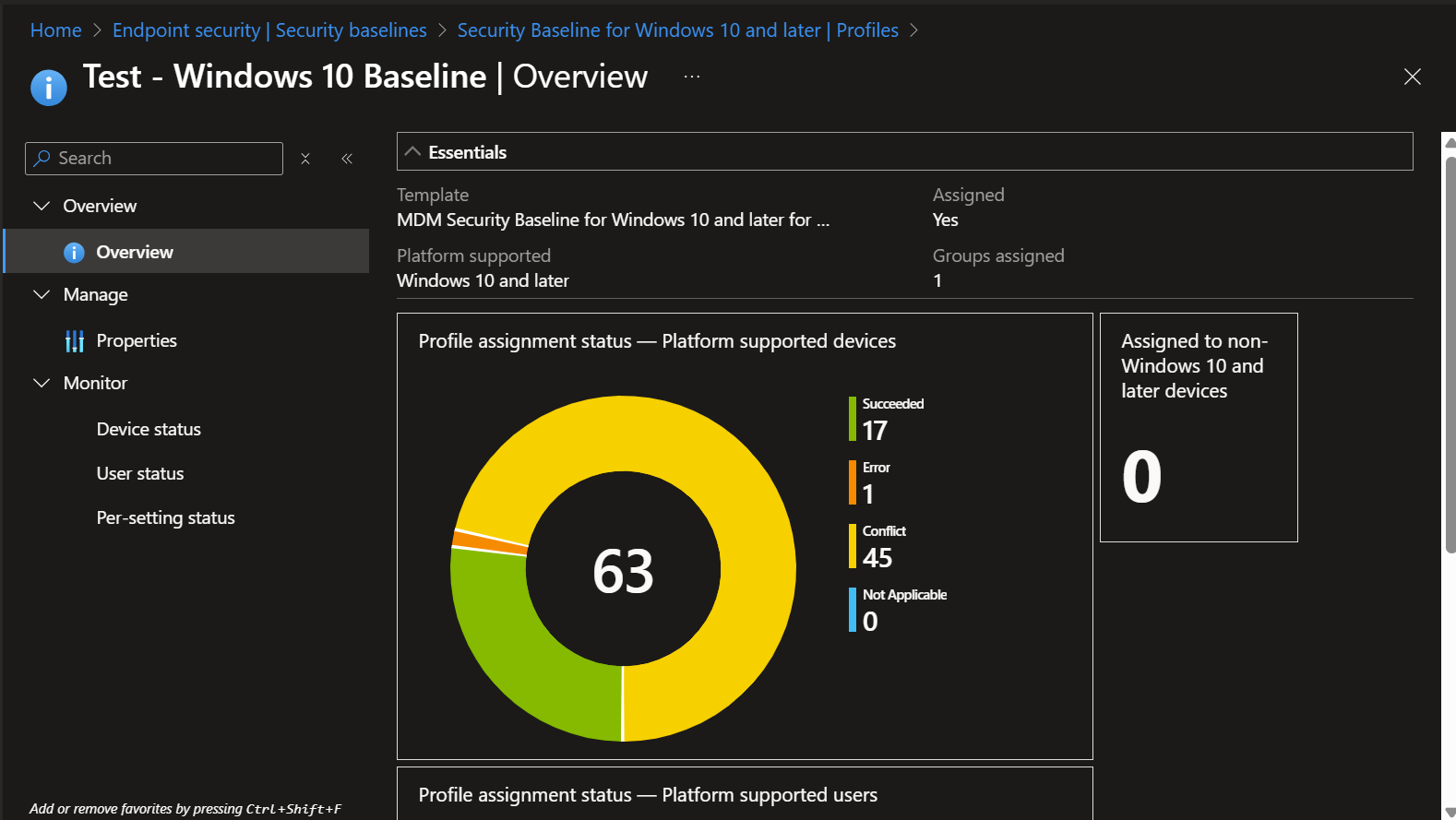The width and height of the screenshot is (1456, 820).
Task: Click the Assigned Yes value
Action: point(945,220)
